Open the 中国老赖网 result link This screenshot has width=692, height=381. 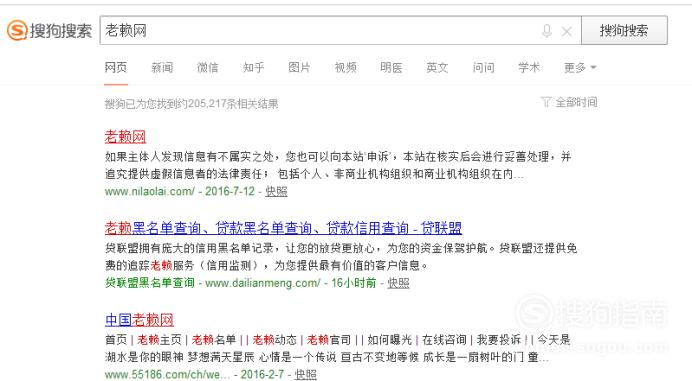pos(139,319)
